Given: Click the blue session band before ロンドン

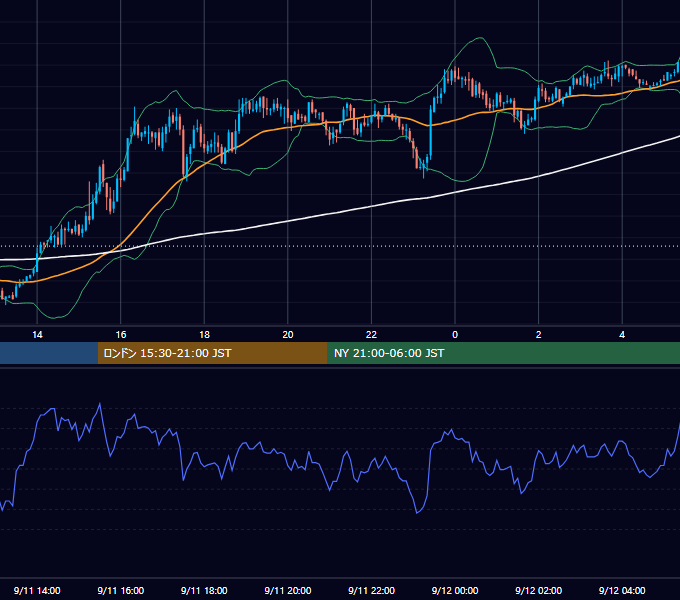Looking at the screenshot, I should pyautogui.click(x=49, y=353).
